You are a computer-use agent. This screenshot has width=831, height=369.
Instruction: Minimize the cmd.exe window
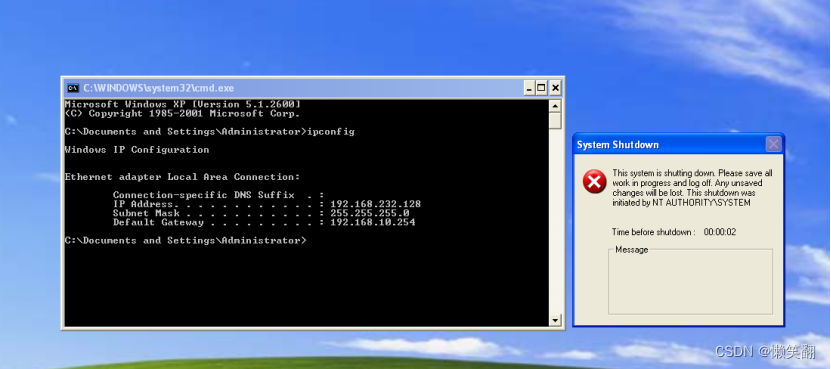point(529,88)
